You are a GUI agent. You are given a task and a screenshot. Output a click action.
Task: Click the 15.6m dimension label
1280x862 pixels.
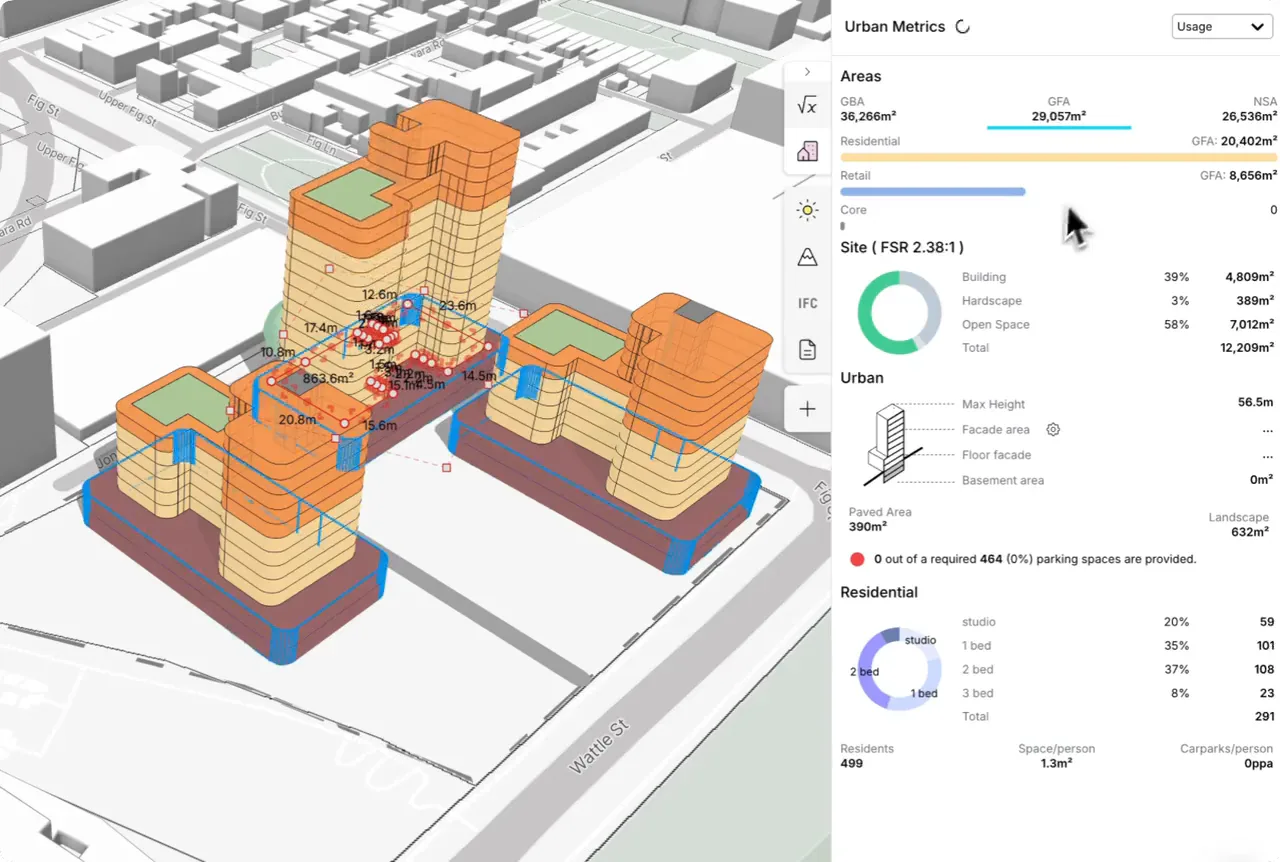(x=379, y=426)
